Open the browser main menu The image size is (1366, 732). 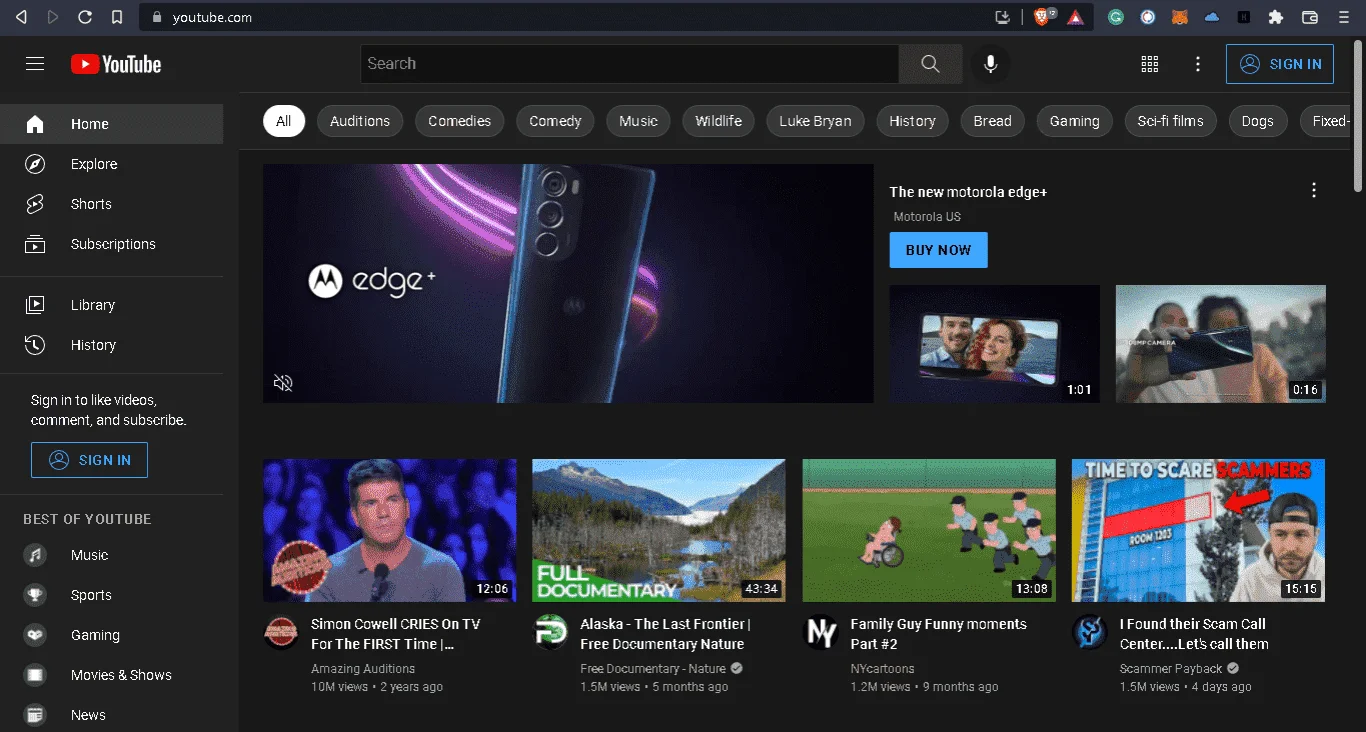tap(1343, 17)
